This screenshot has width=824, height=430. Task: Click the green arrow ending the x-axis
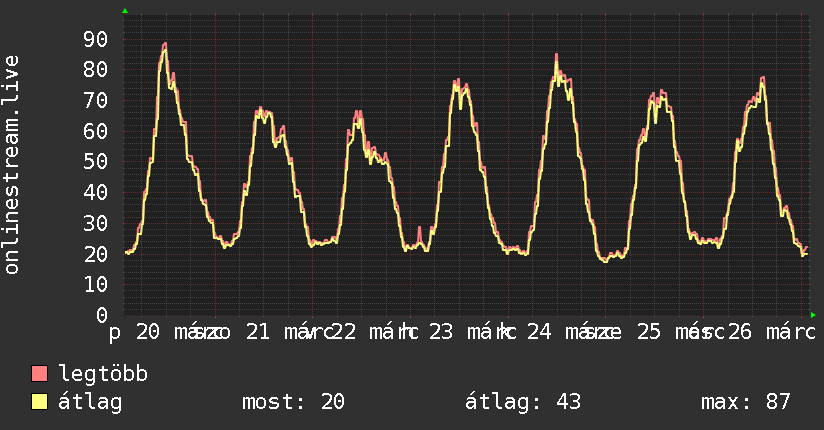pos(813,315)
